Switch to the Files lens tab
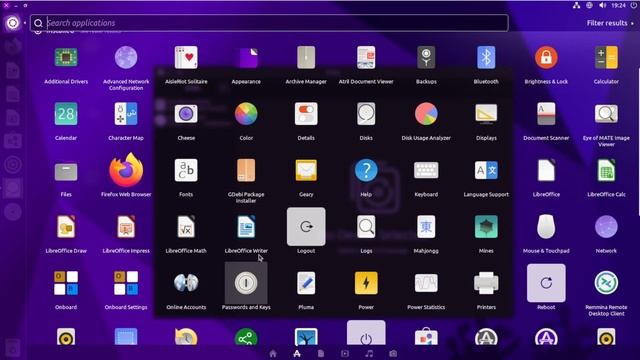The width and height of the screenshot is (640, 360). pyautogui.click(x=321, y=353)
